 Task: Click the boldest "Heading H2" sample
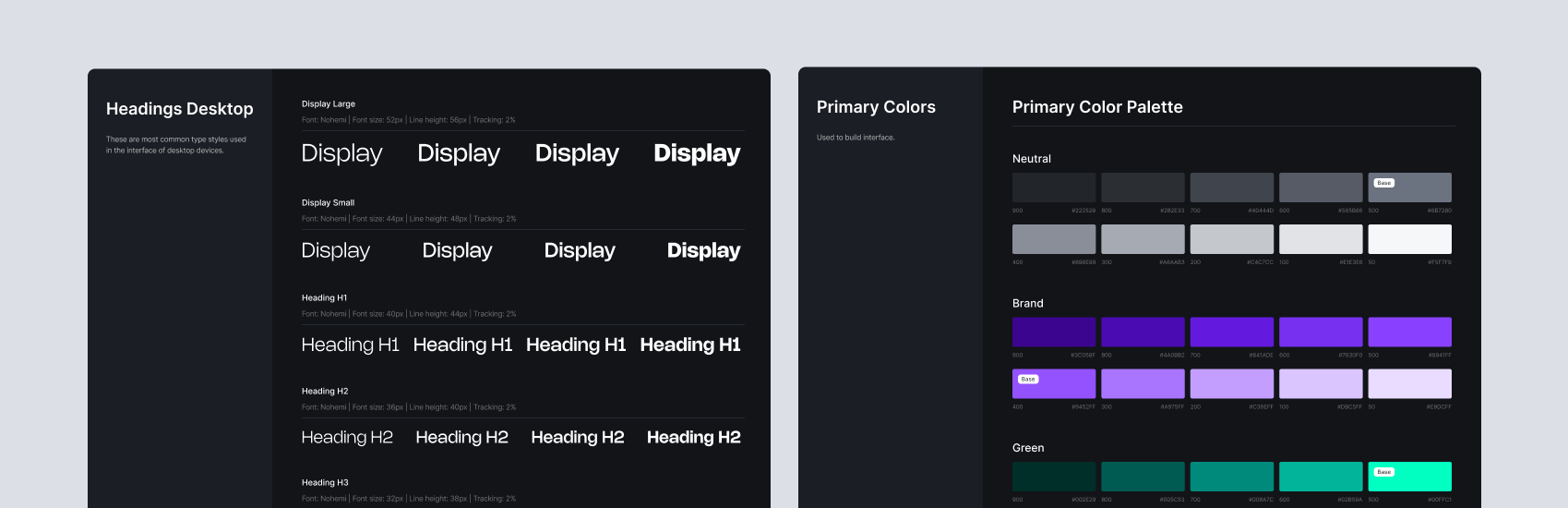[694, 438]
